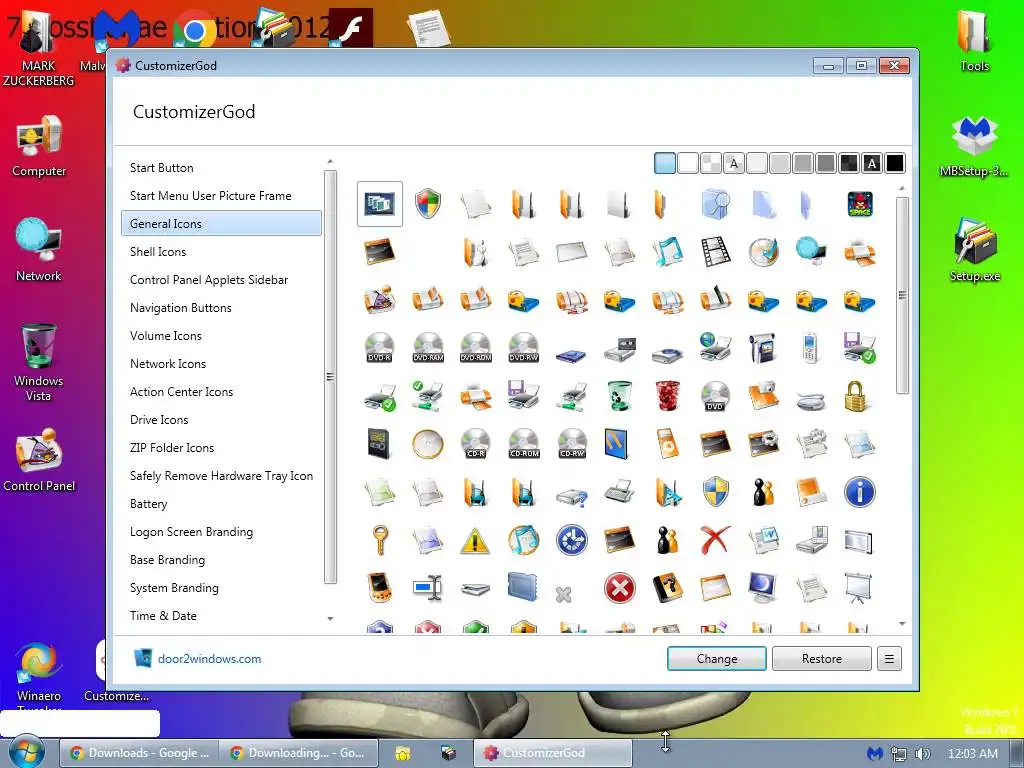The height and width of the screenshot is (768, 1024).
Task: Pick the red circle error X icon
Action: point(619,588)
